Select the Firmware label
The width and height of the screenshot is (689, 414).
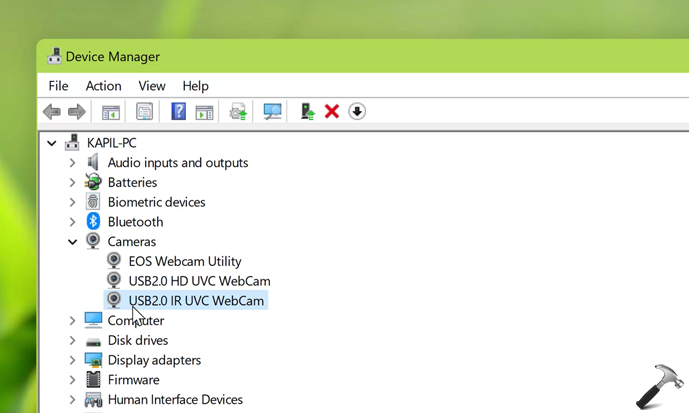[x=134, y=380]
